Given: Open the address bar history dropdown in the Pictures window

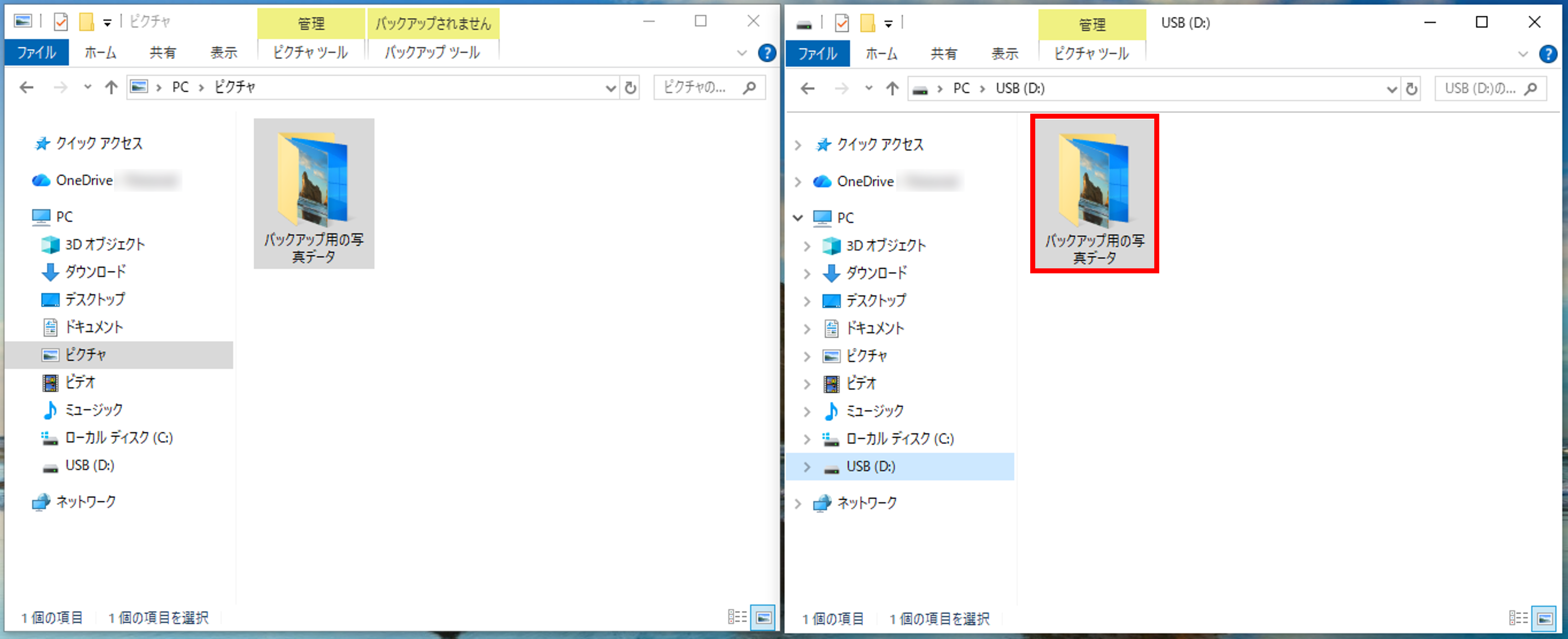Looking at the screenshot, I should [610, 88].
